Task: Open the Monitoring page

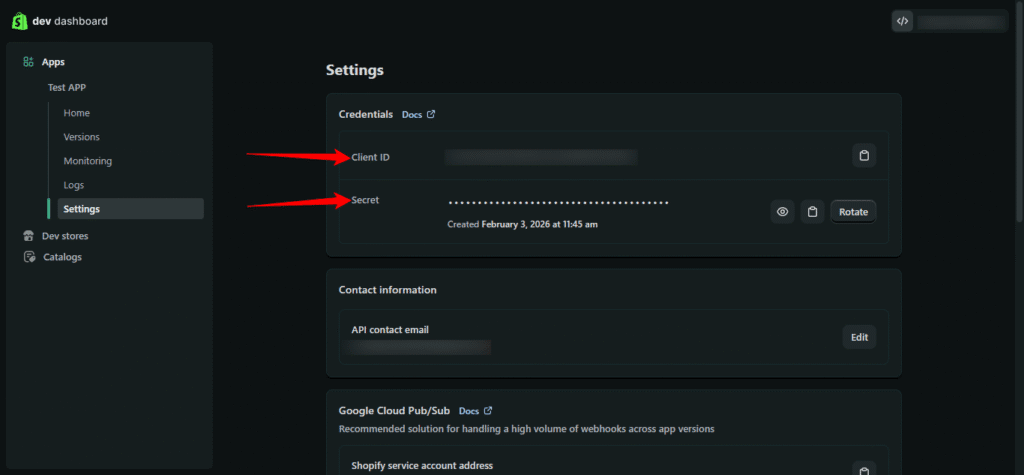Action: [x=88, y=161]
